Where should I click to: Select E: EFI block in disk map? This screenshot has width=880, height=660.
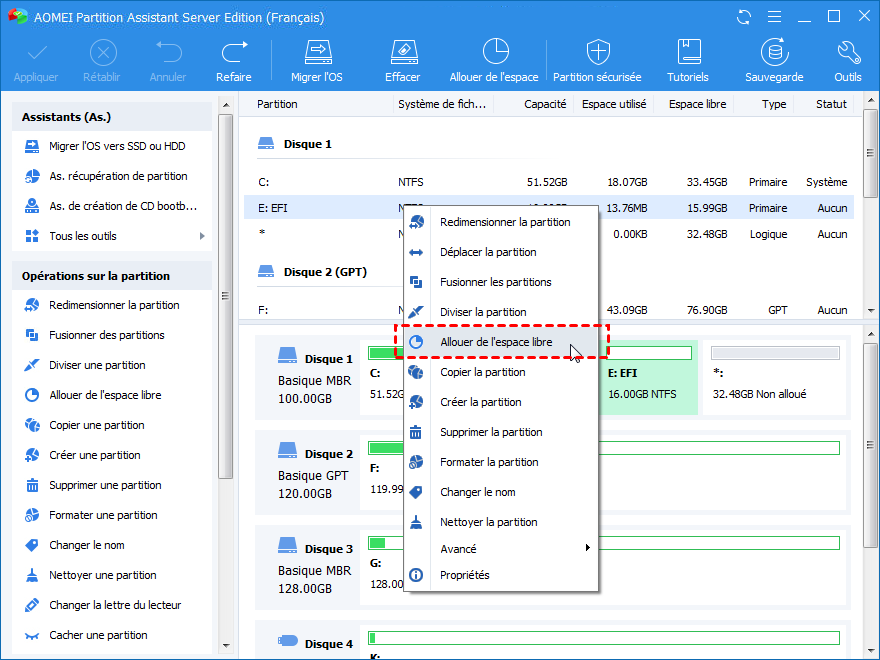click(649, 377)
